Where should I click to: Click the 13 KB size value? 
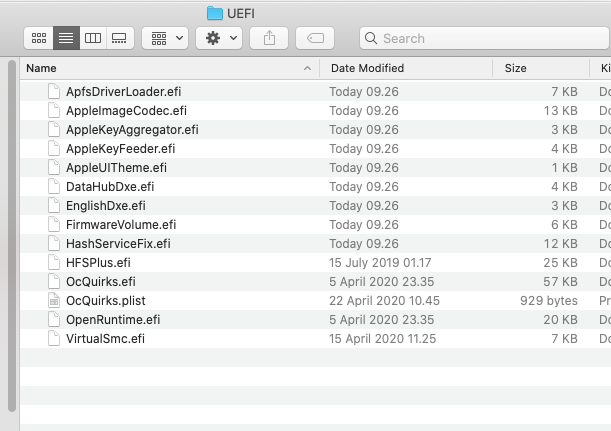tap(560, 111)
